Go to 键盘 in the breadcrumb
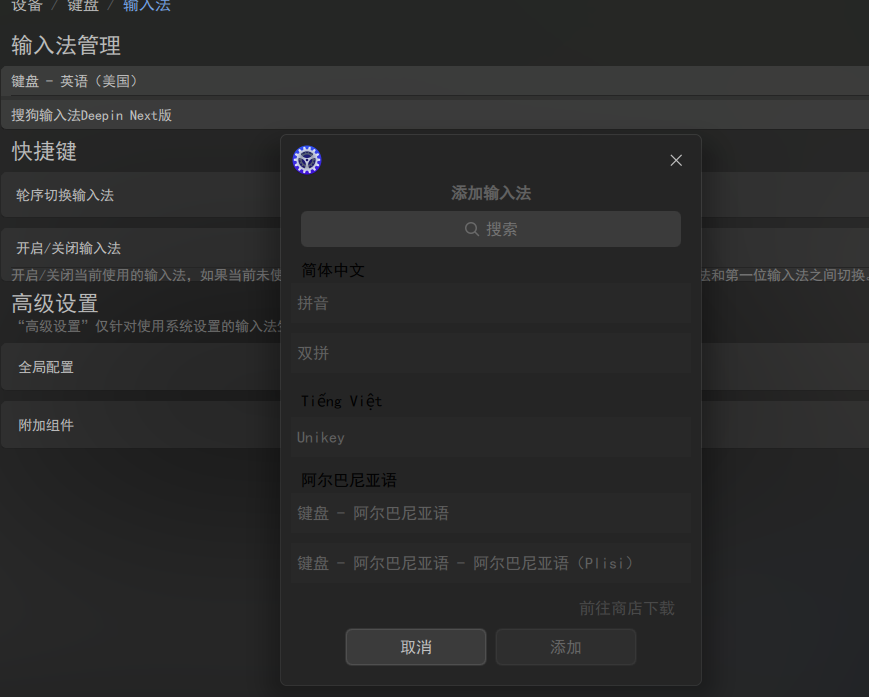869x697 pixels. tap(83, 6)
